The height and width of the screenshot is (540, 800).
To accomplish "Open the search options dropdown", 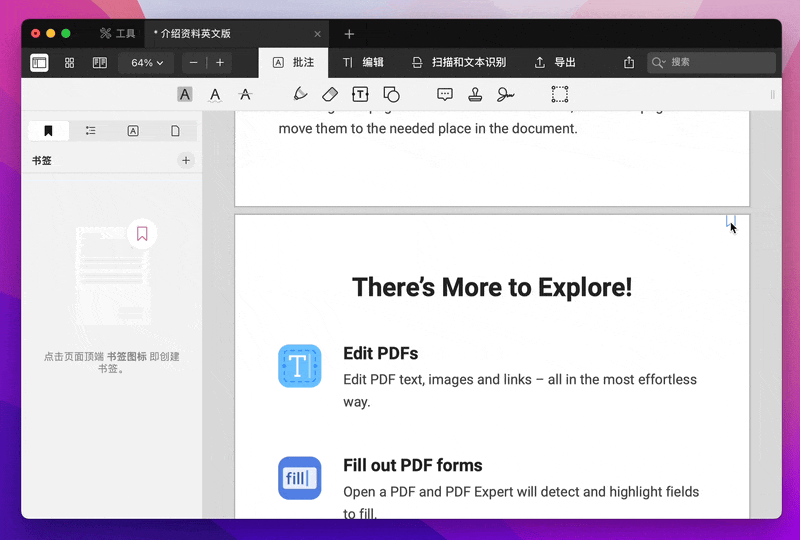I will click(x=658, y=62).
